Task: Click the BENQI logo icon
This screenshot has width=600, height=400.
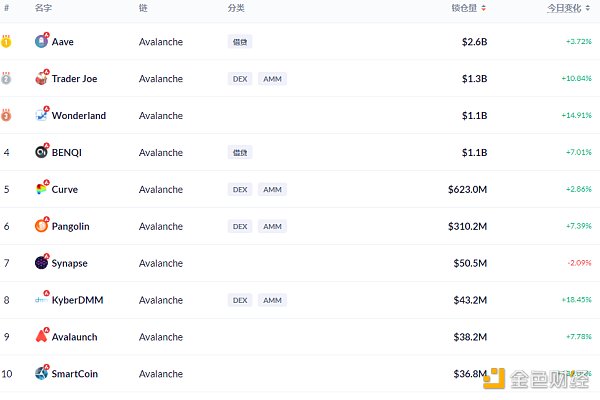Action: [x=41, y=153]
